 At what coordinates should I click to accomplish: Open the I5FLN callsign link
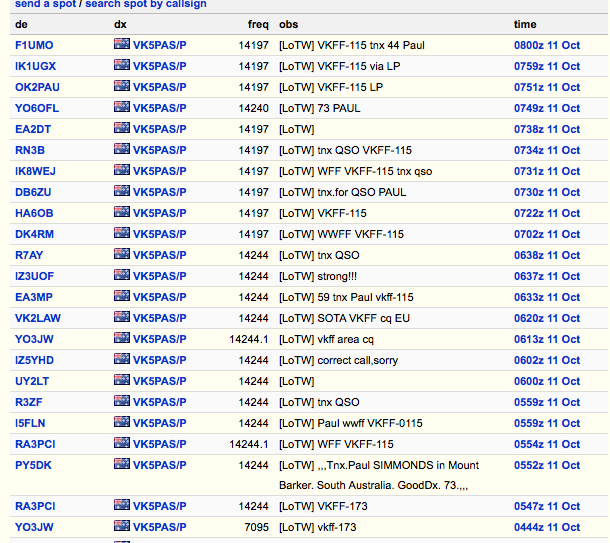point(31,423)
